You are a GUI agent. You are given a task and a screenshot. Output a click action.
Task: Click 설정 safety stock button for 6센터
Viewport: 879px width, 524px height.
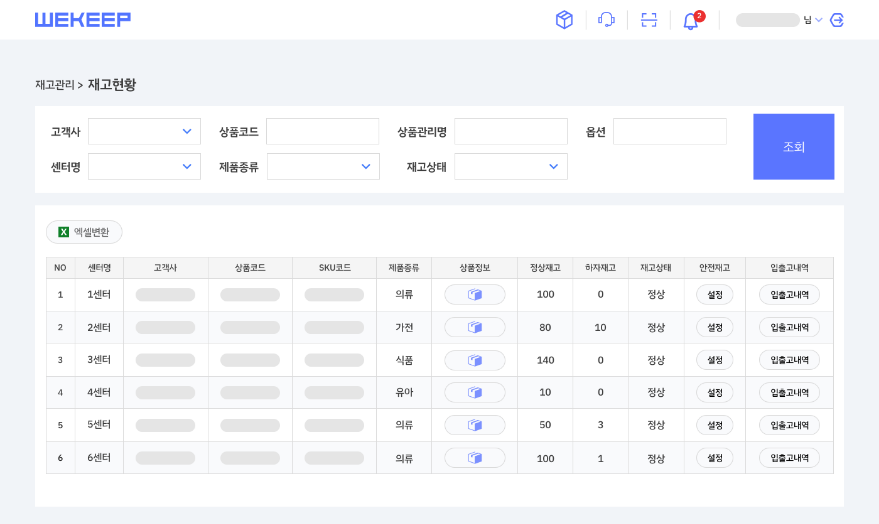(x=715, y=458)
